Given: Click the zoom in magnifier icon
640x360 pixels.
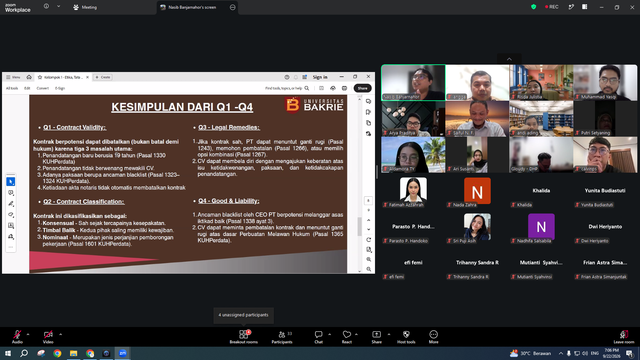Looking at the screenshot, I should pyautogui.click(x=369, y=259).
